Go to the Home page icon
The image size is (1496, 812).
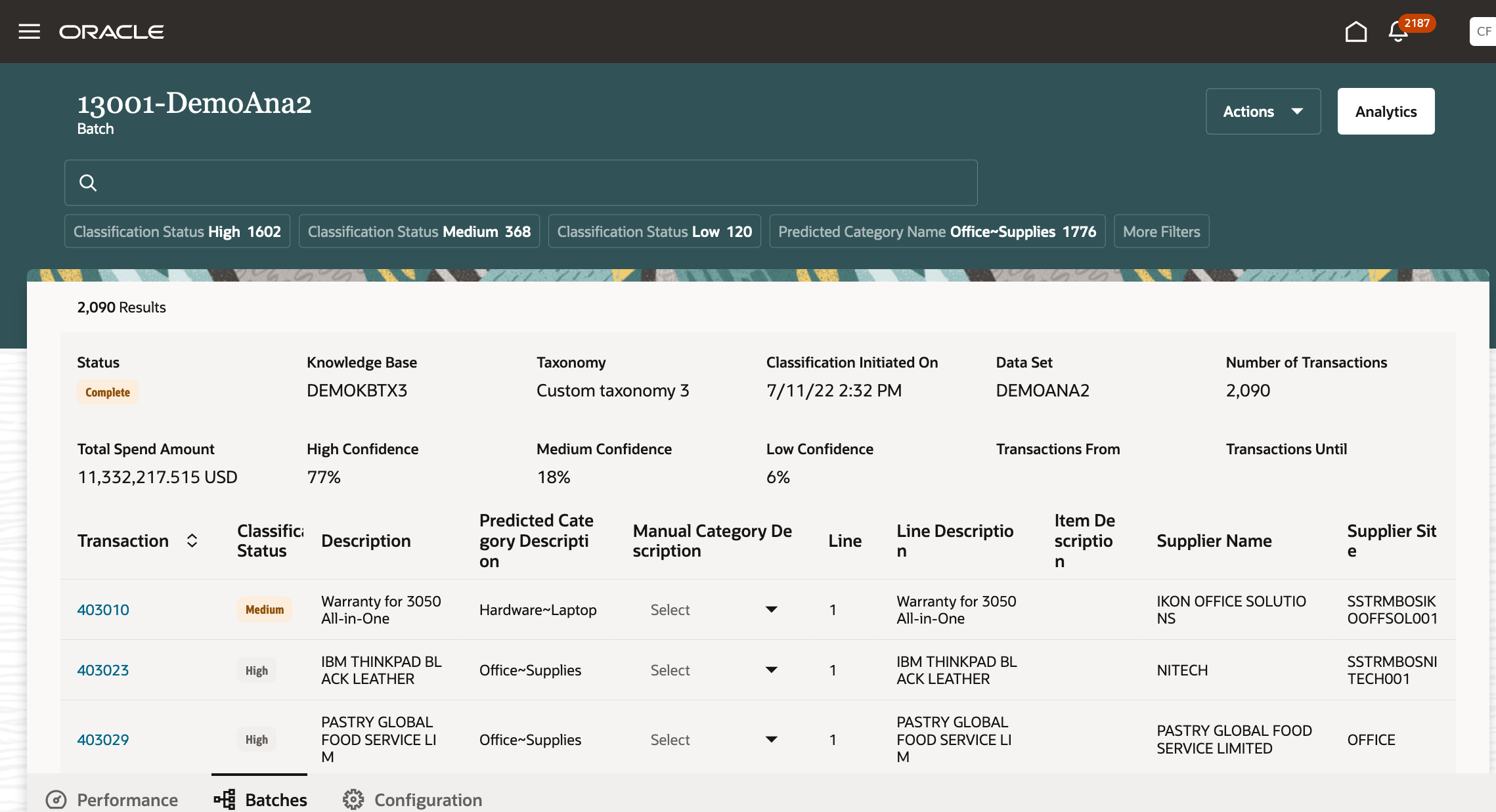click(1355, 32)
